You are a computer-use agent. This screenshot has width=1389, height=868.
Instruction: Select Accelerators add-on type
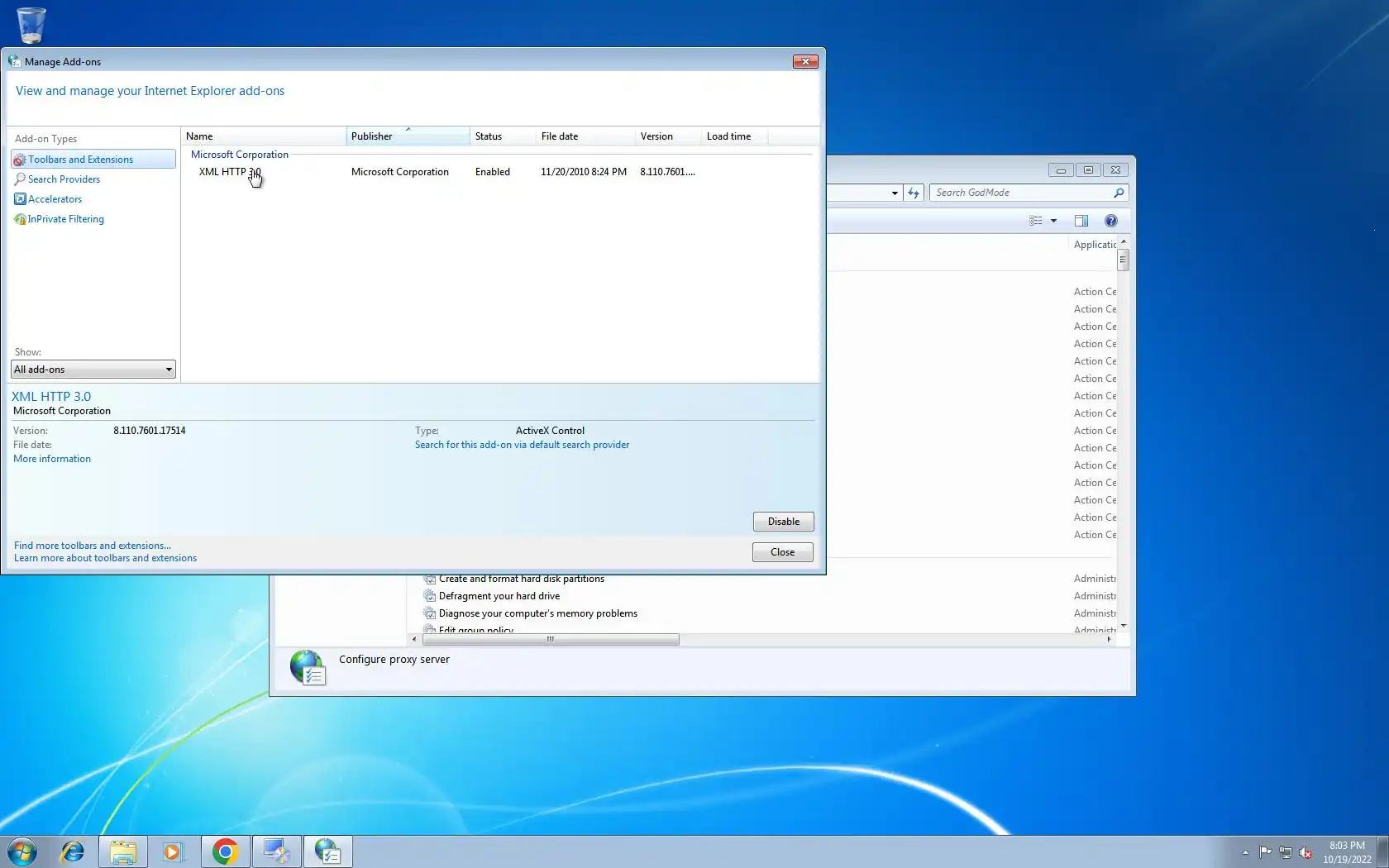click(x=55, y=199)
